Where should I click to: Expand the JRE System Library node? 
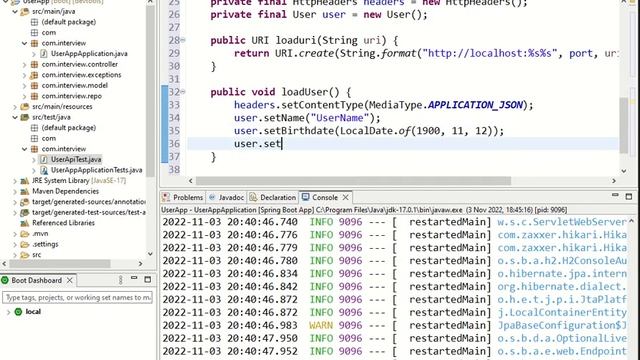15,181
